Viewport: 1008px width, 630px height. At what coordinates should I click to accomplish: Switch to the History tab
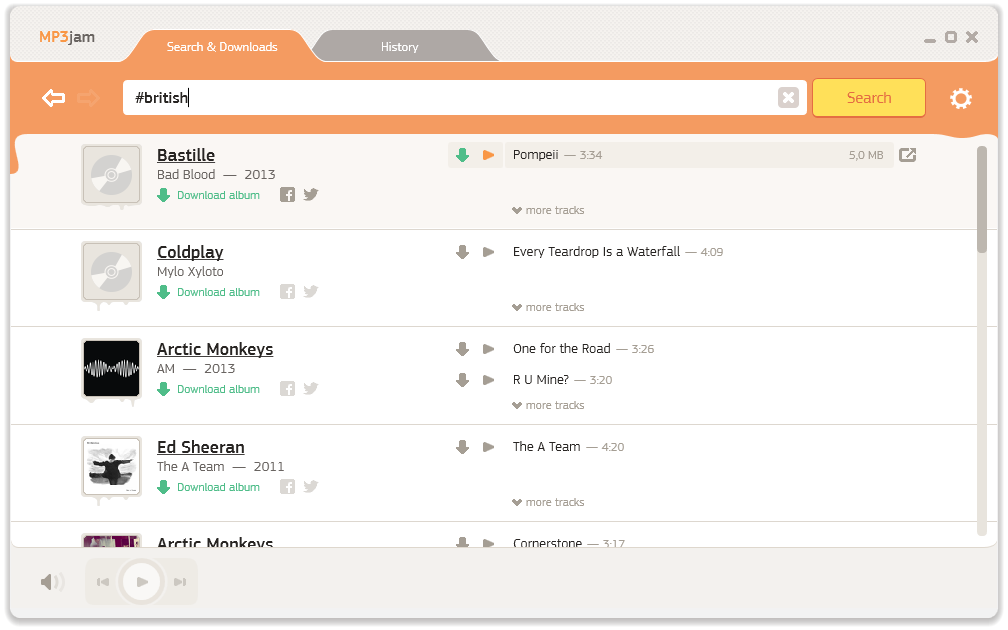[x=399, y=46]
